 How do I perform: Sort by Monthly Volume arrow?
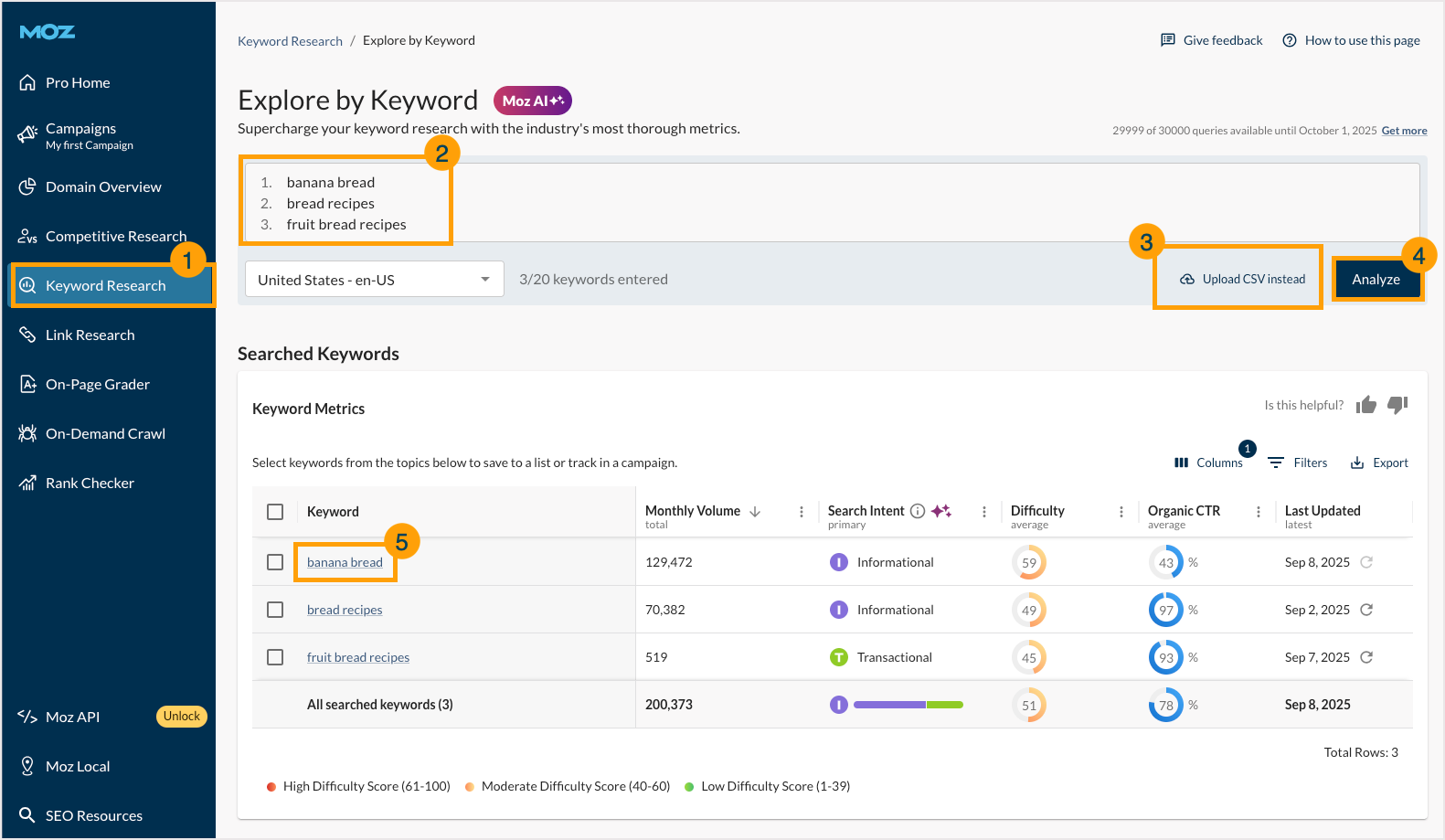[755, 512]
